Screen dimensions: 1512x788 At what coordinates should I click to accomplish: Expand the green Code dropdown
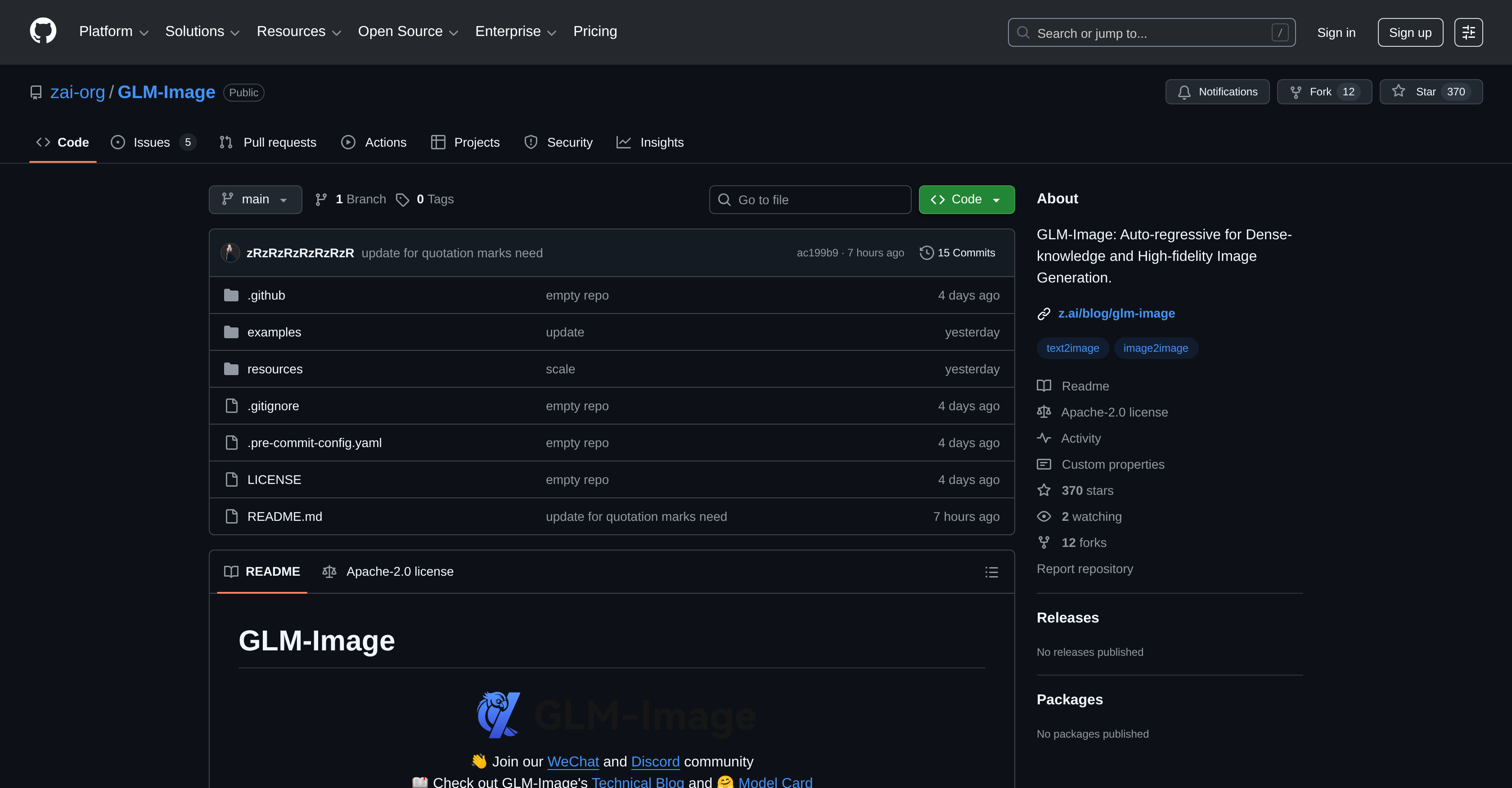(x=966, y=200)
